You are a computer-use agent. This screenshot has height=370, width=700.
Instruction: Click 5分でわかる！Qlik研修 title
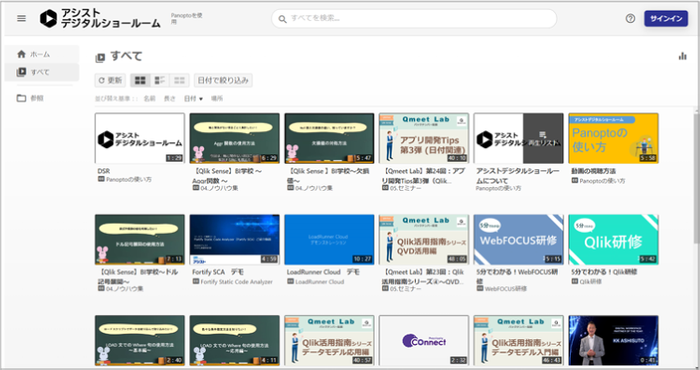(604, 272)
